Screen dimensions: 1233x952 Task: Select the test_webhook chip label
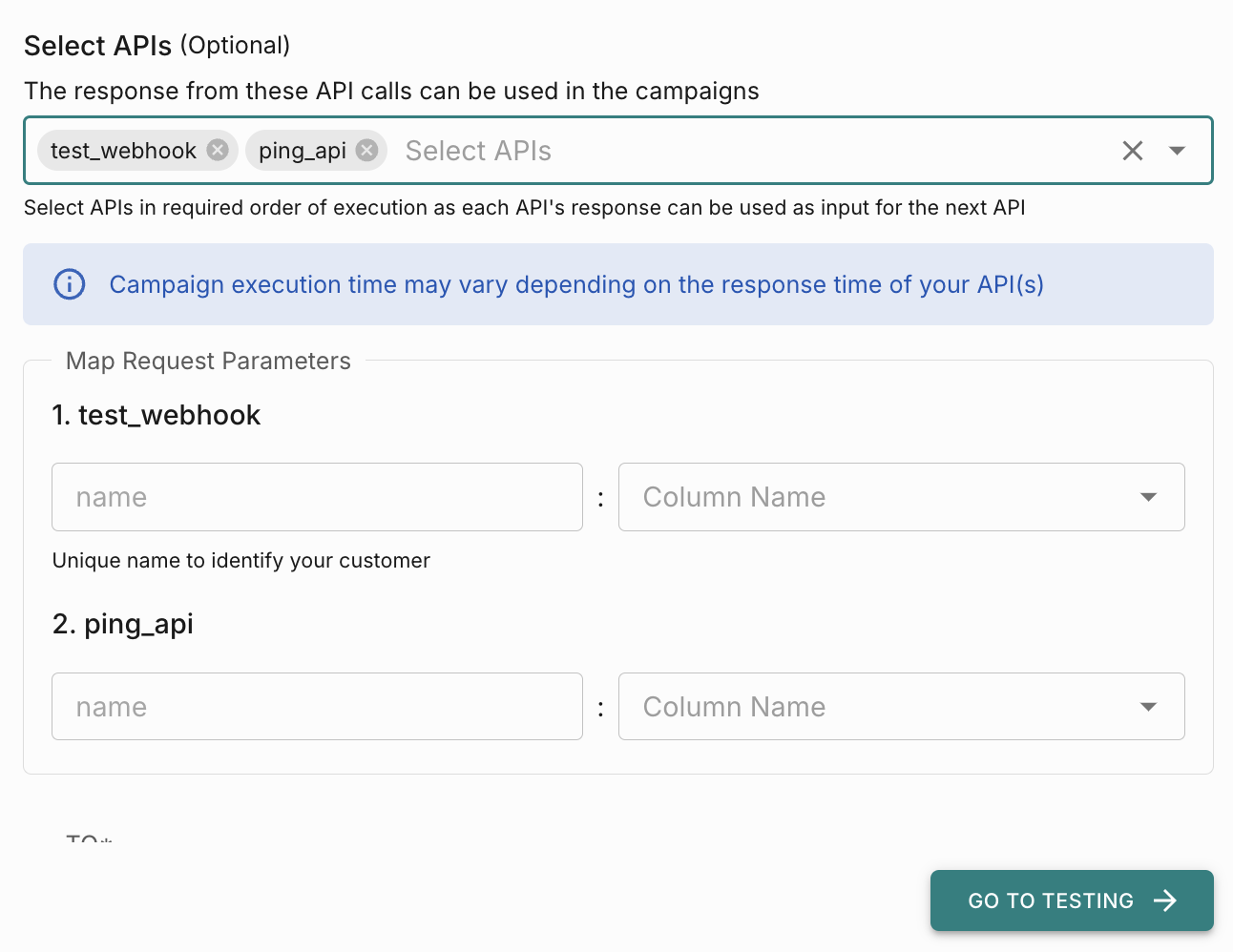tap(123, 151)
